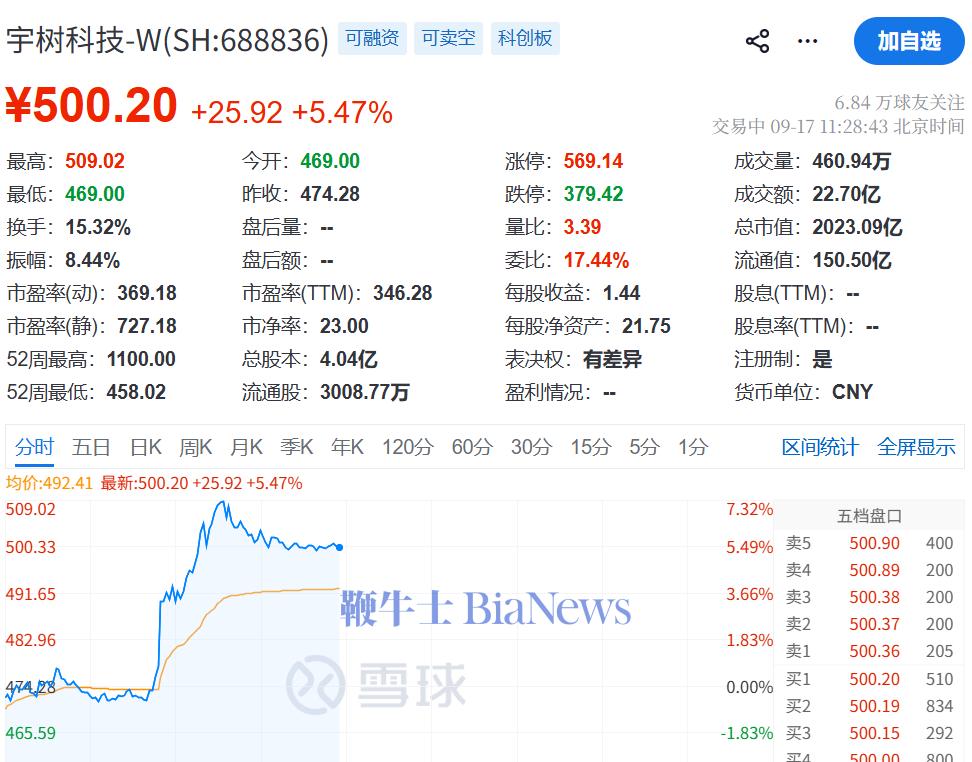Click the 总市值 2023.09亿 value
This screenshot has width=972, height=762.
857,227
